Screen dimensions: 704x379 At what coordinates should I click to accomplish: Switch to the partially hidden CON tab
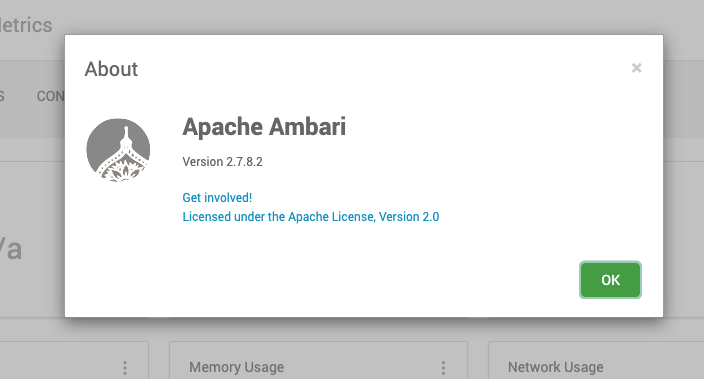pyautogui.click(x=50, y=96)
